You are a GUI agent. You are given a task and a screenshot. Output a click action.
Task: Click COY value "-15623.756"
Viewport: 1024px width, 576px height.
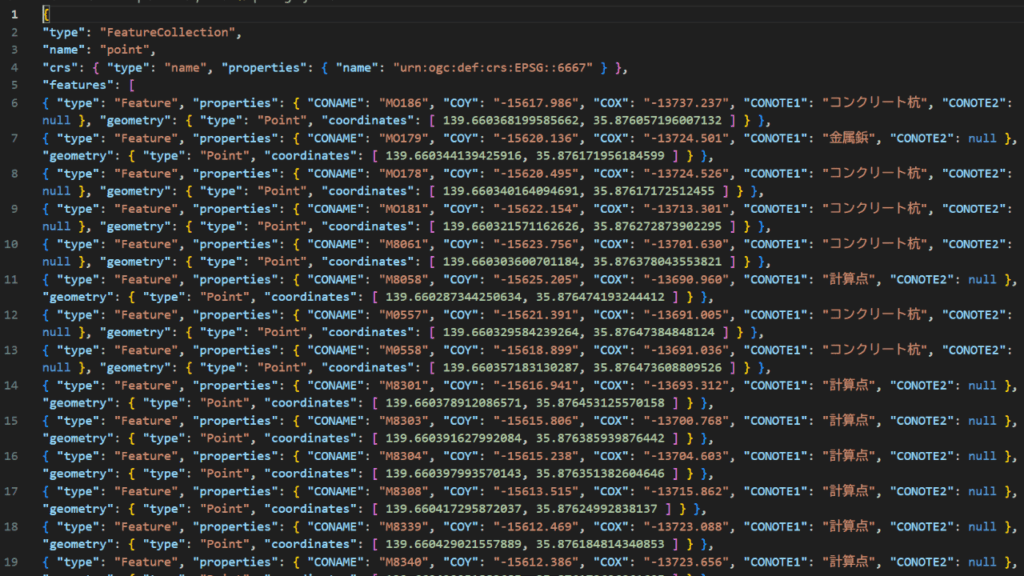[x=536, y=244]
